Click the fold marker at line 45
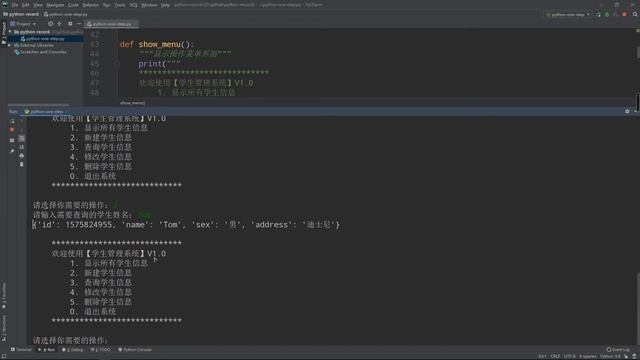The height and width of the screenshot is (360, 640). coord(117,64)
